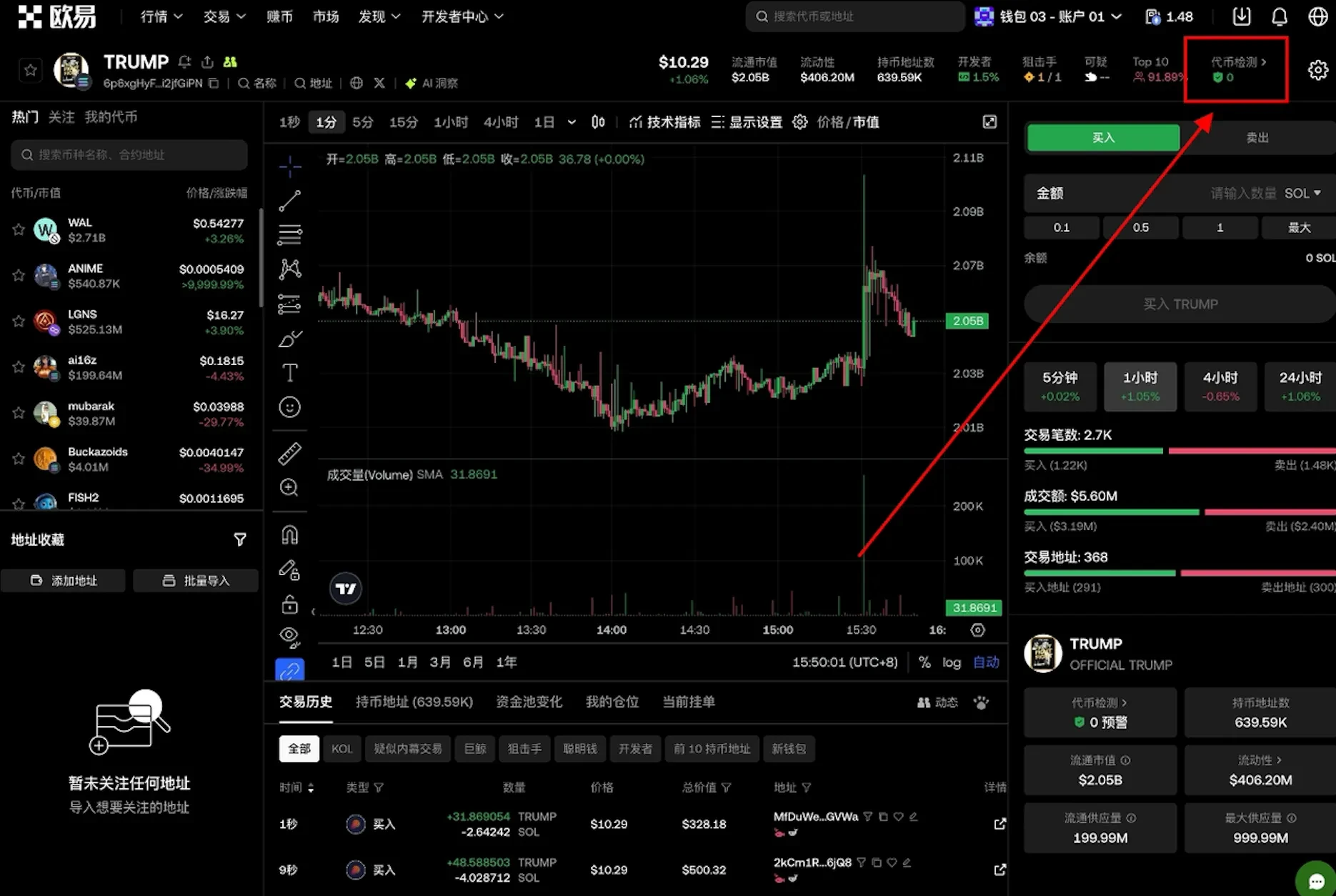Open candlestick chart type selector
The image size is (1336, 896).
598,122
